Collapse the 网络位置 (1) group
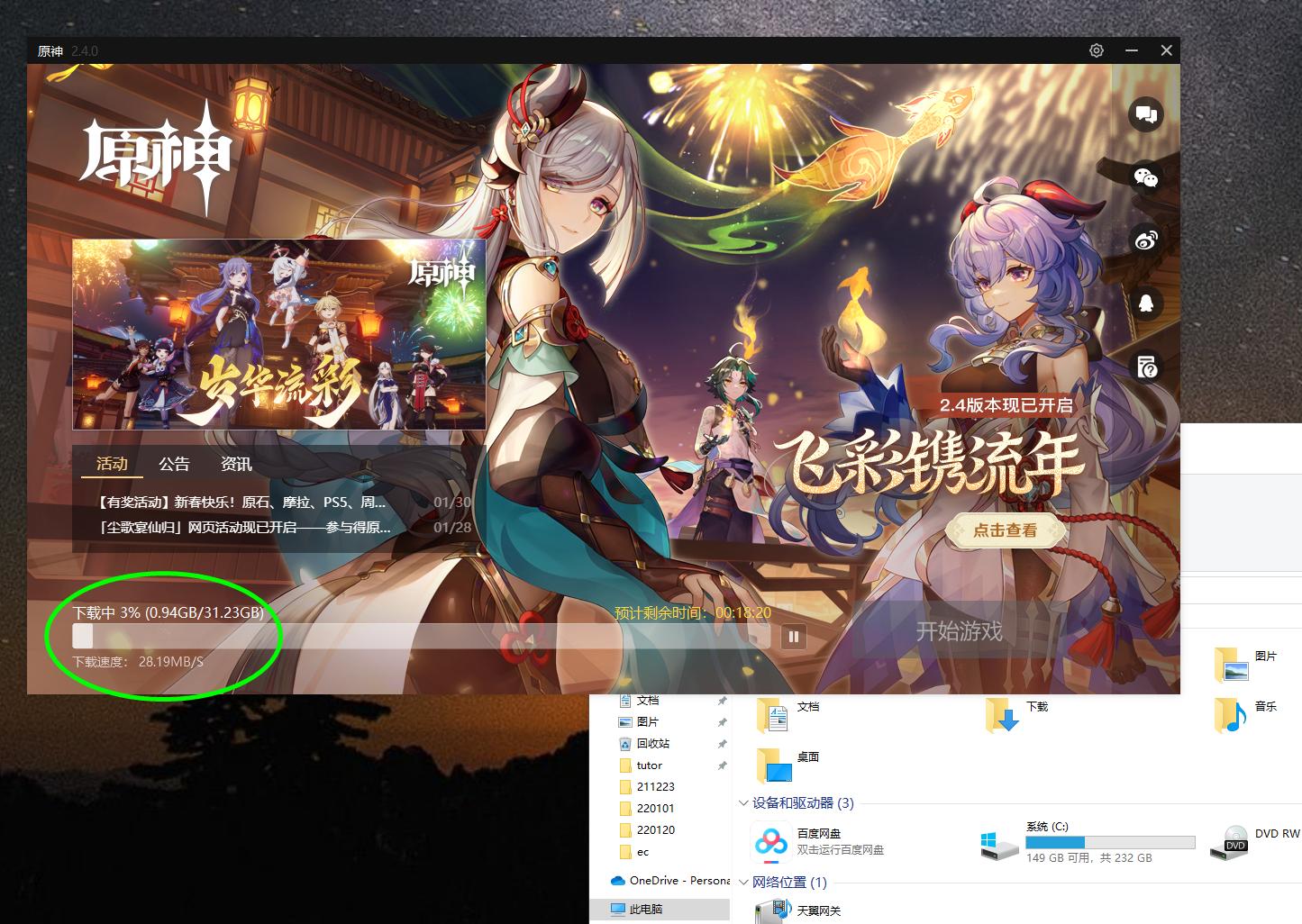Image resolution: width=1302 pixels, height=924 pixels. tap(743, 882)
